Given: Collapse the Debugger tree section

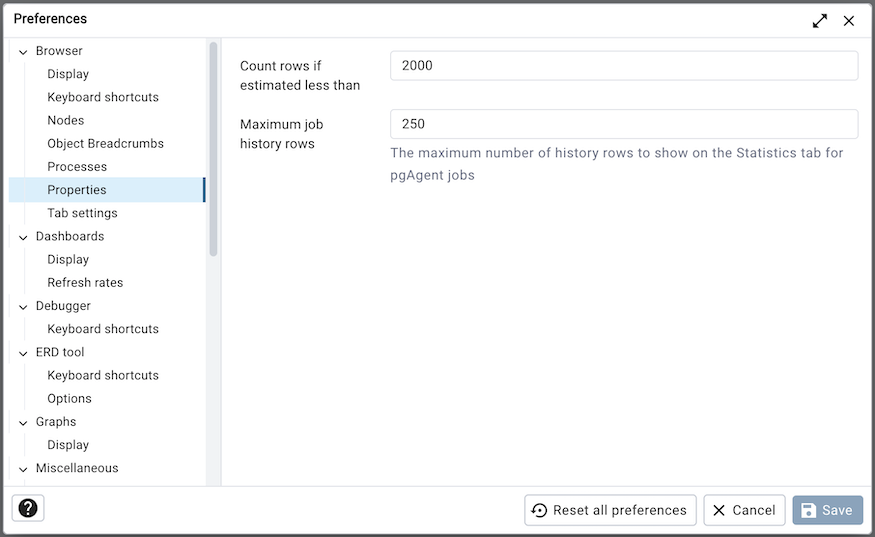Looking at the screenshot, I should (x=23, y=306).
